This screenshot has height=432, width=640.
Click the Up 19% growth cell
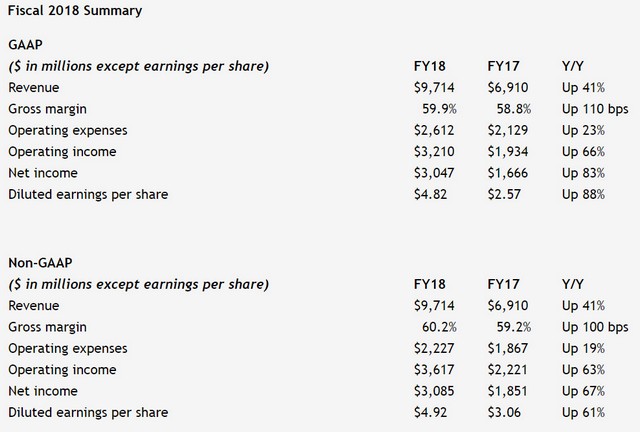coord(585,349)
